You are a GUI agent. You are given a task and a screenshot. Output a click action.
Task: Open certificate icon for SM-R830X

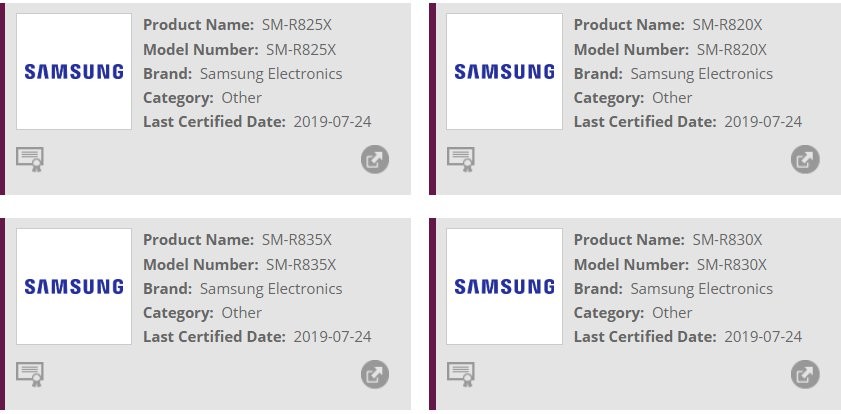[461, 374]
